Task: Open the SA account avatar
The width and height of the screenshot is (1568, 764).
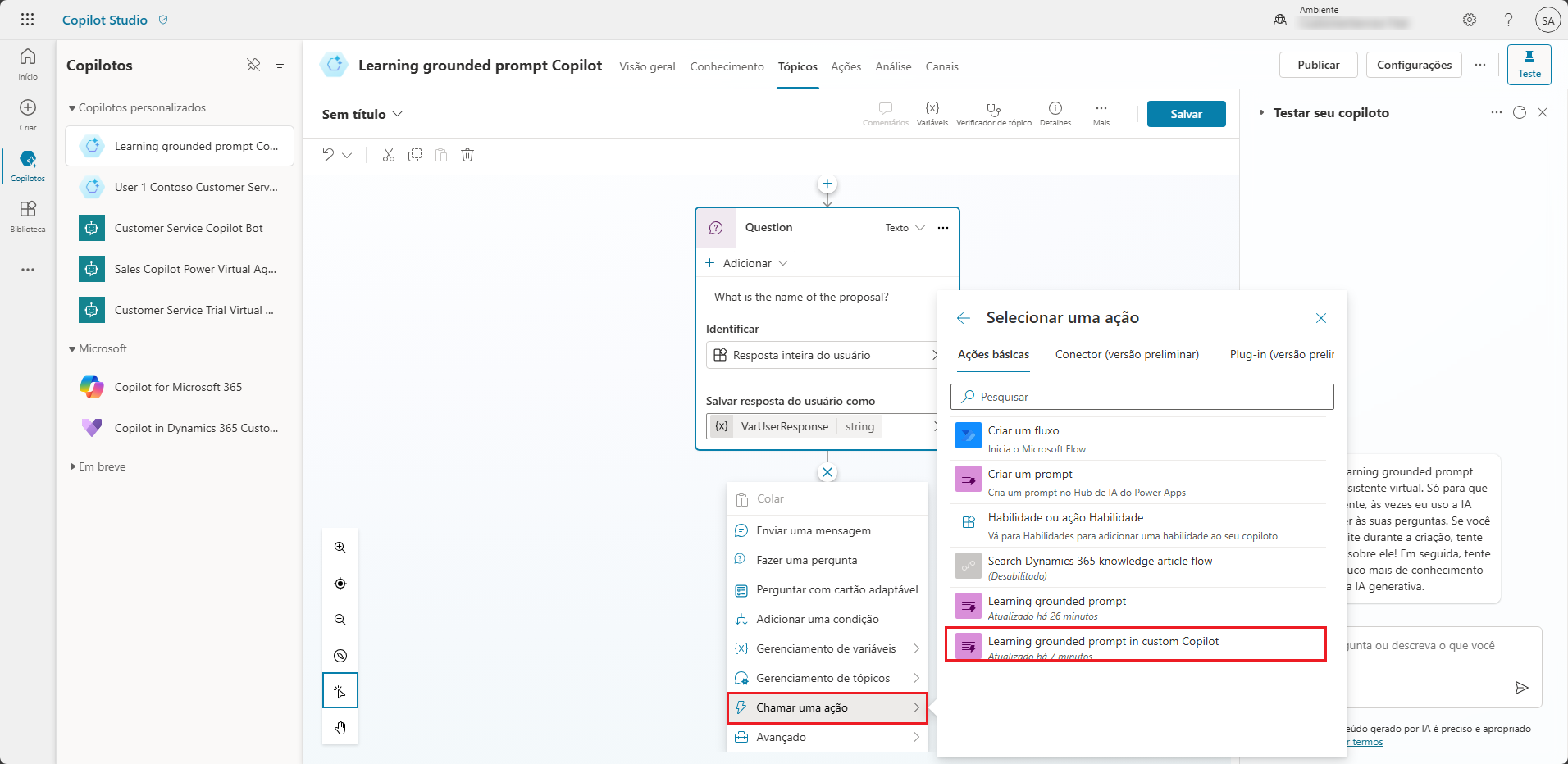Action: 1547,20
